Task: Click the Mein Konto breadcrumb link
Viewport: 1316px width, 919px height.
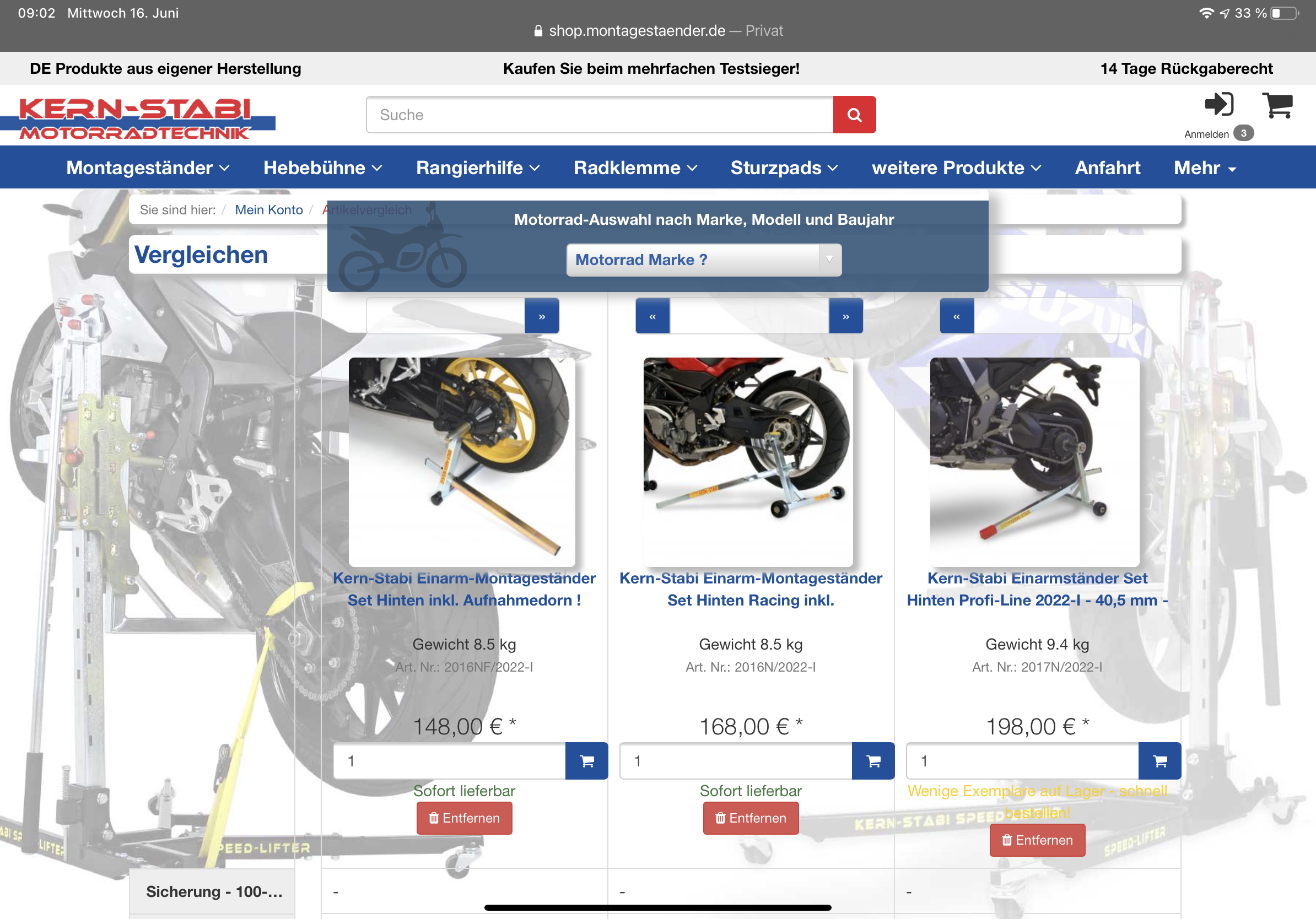Action: (x=268, y=210)
